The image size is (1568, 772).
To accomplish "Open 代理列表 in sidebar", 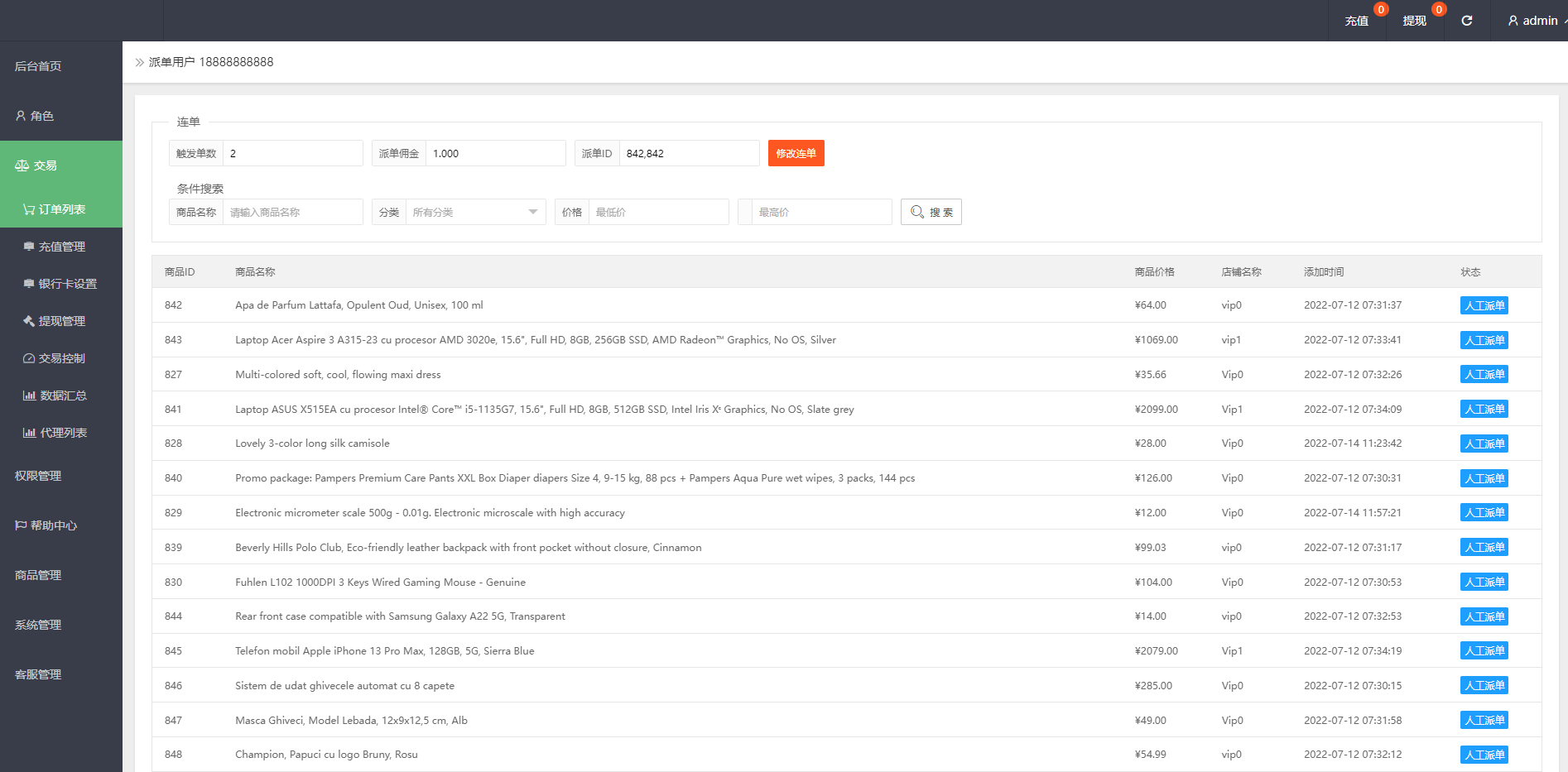I will (63, 433).
